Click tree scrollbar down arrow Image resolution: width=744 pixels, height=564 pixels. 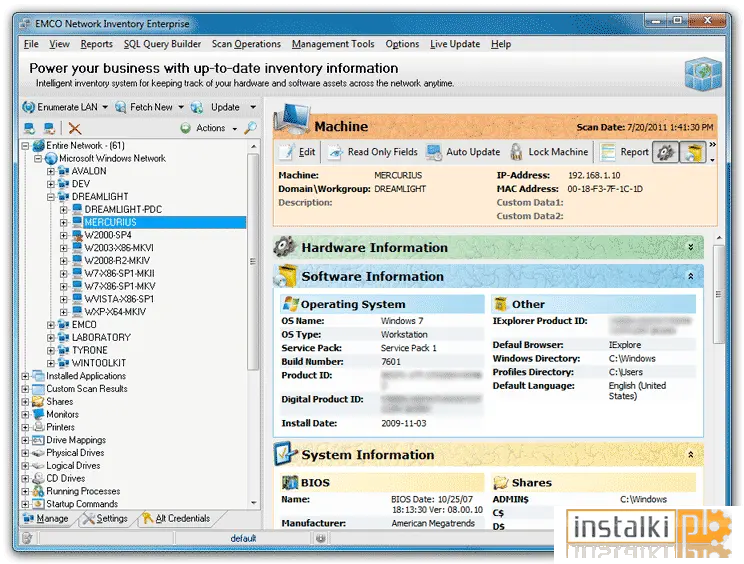[254, 503]
